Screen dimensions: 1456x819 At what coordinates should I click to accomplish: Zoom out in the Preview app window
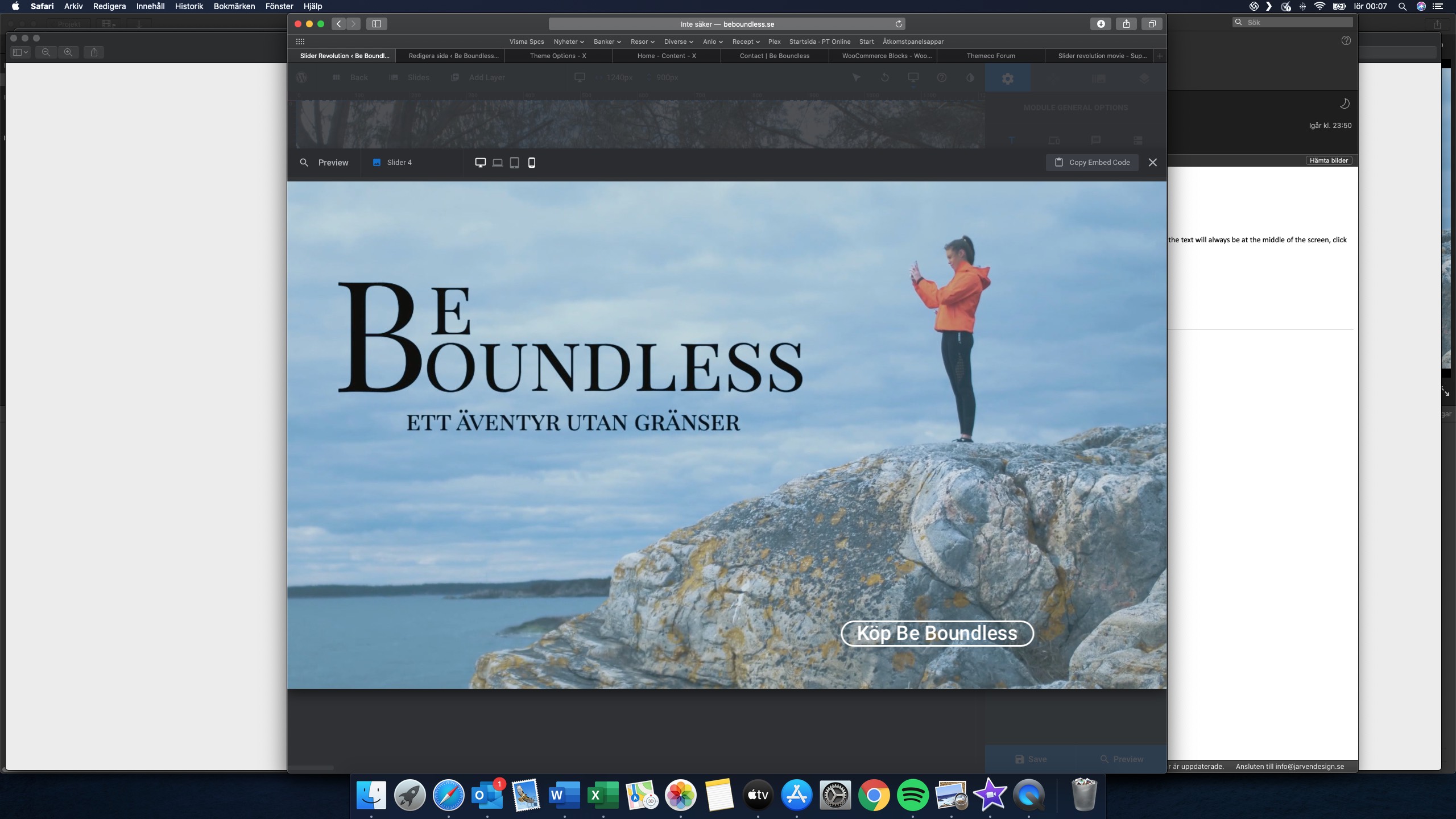coord(46,52)
